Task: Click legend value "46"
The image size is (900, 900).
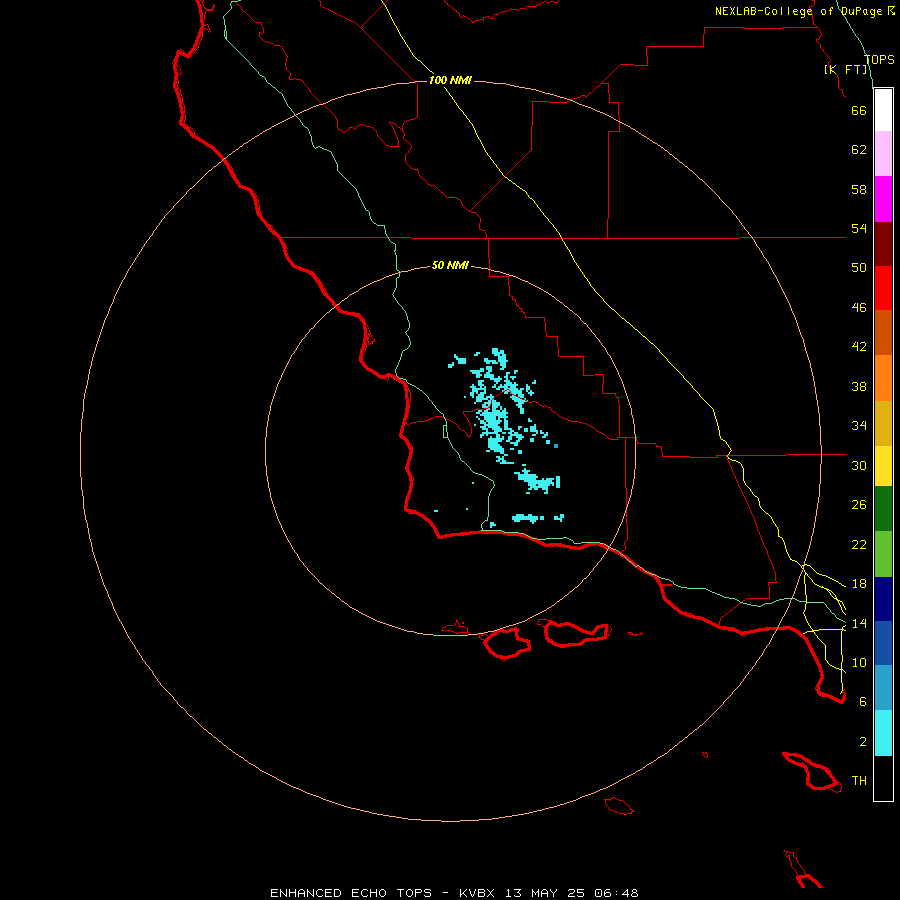Action: (859, 308)
